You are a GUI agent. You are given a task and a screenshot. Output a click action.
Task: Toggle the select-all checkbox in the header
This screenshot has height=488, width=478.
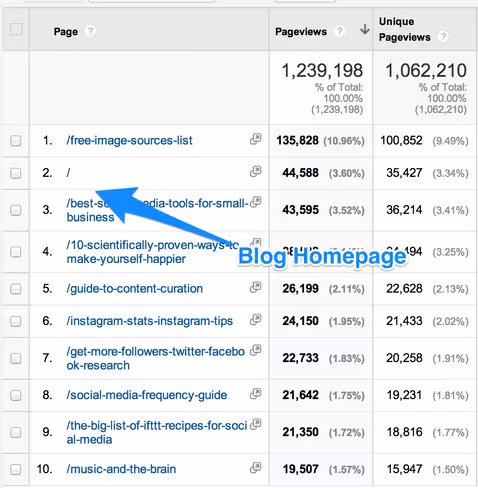click(16, 29)
